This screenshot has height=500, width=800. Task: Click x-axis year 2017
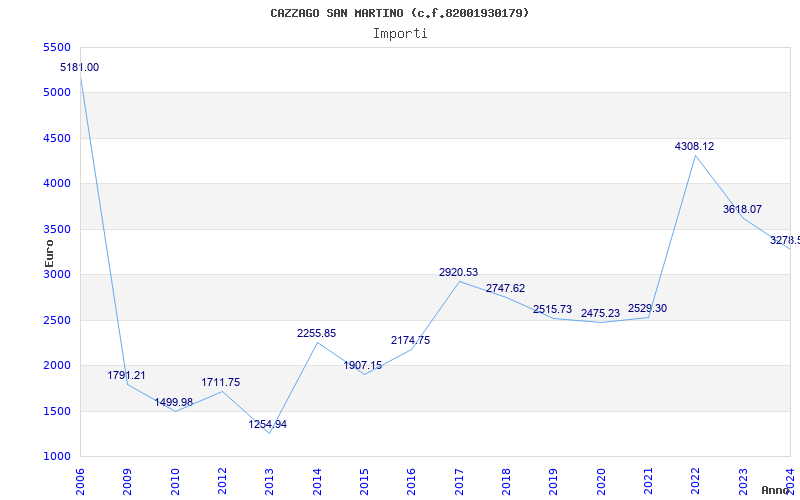459,482
